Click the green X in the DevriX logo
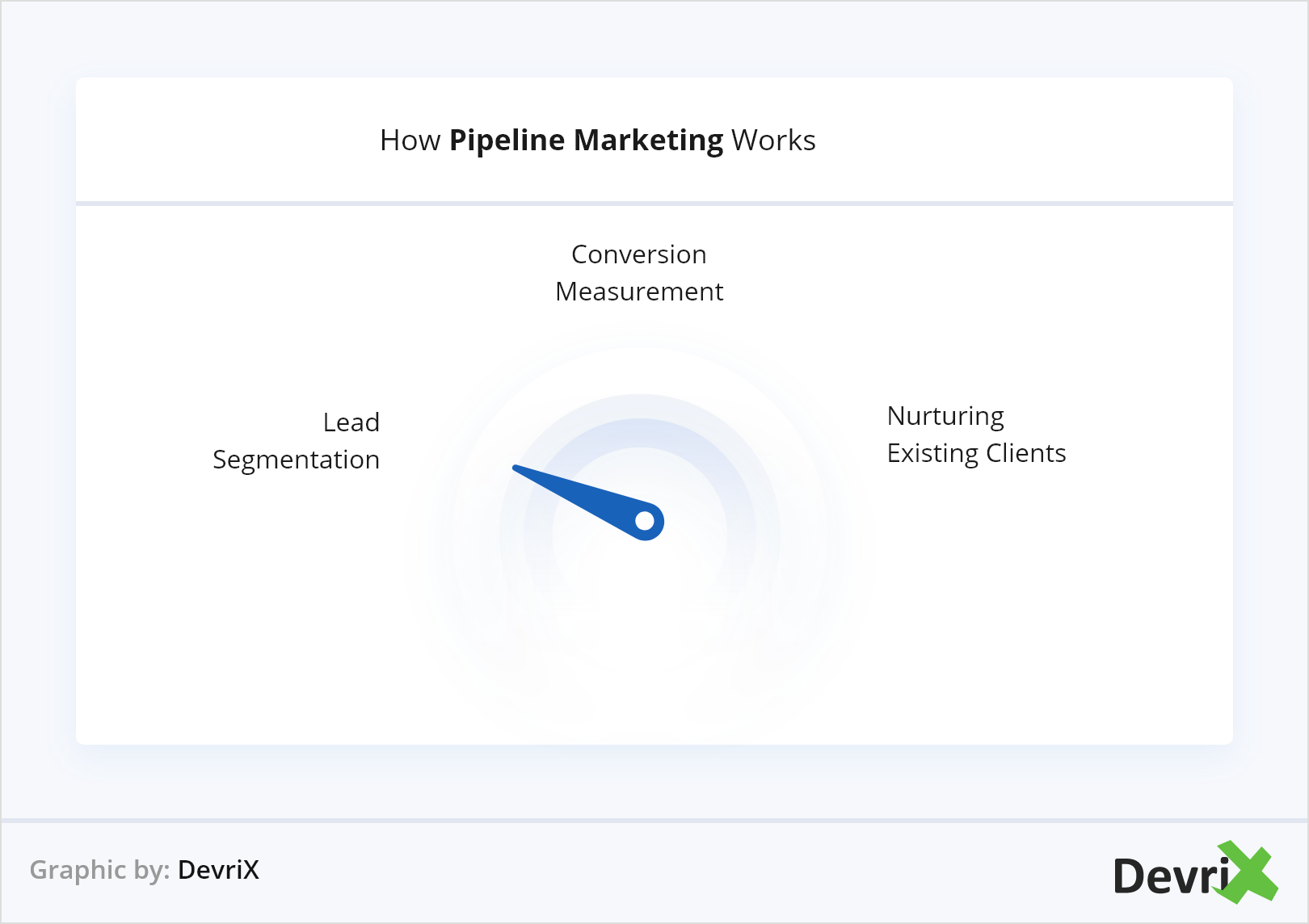The image size is (1309, 924). coord(1247,872)
